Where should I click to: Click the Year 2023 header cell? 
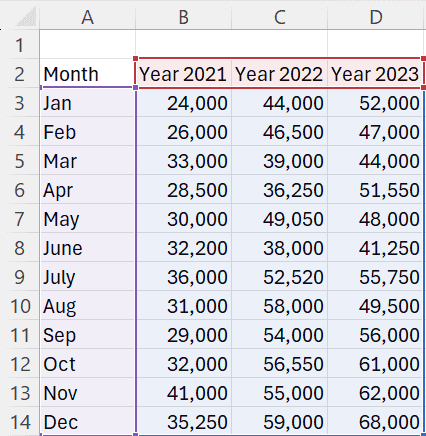(x=376, y=74)
